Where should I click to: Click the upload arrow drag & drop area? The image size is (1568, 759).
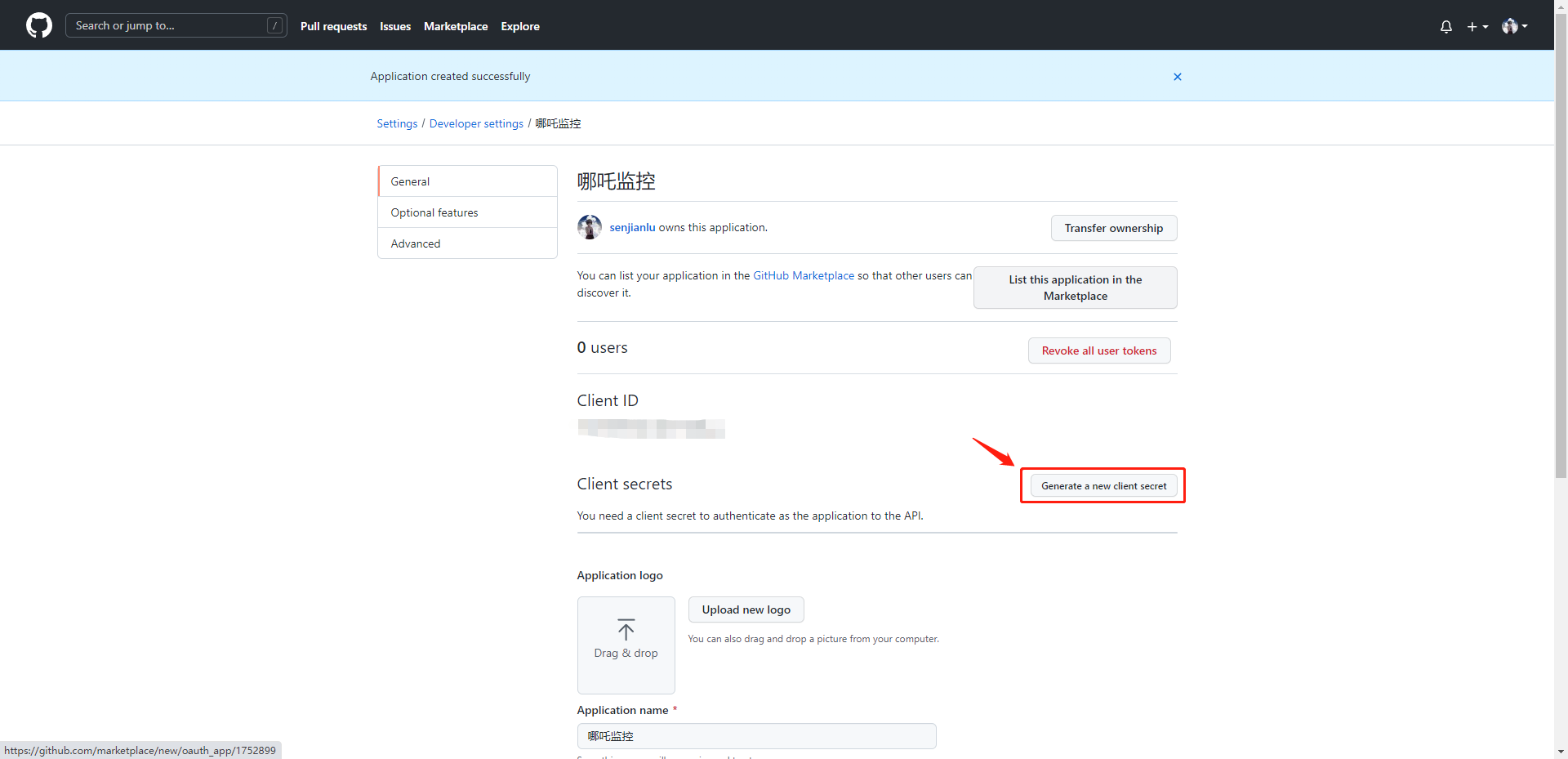626,645
